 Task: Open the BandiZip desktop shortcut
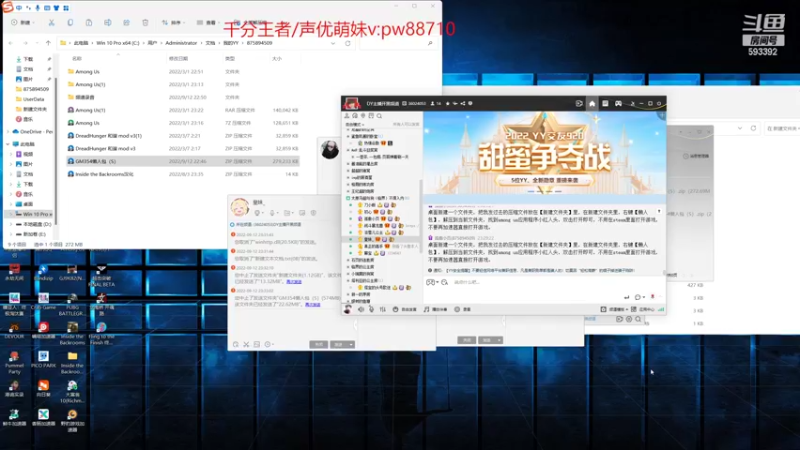[43, 272]
